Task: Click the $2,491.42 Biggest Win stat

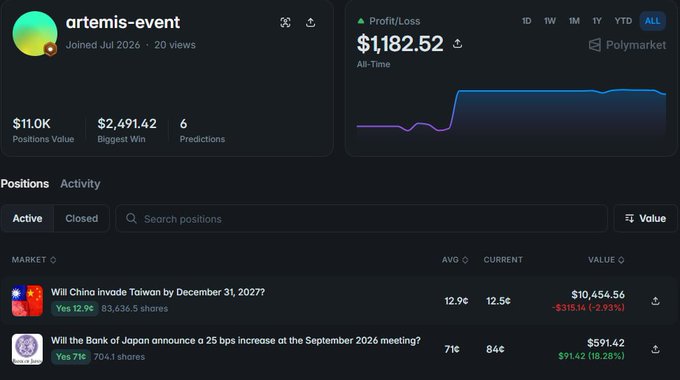Action: point(127,130)
